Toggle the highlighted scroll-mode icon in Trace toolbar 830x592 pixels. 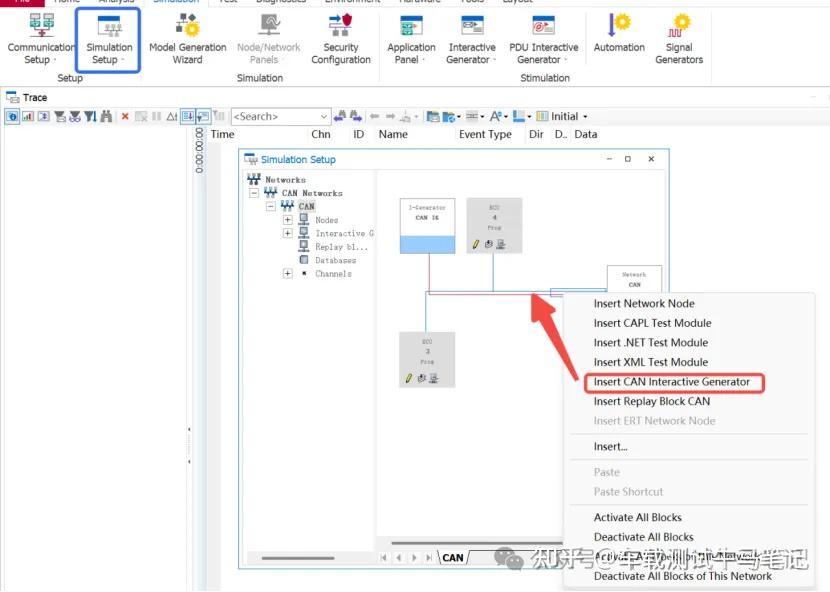tap(187, 116)
